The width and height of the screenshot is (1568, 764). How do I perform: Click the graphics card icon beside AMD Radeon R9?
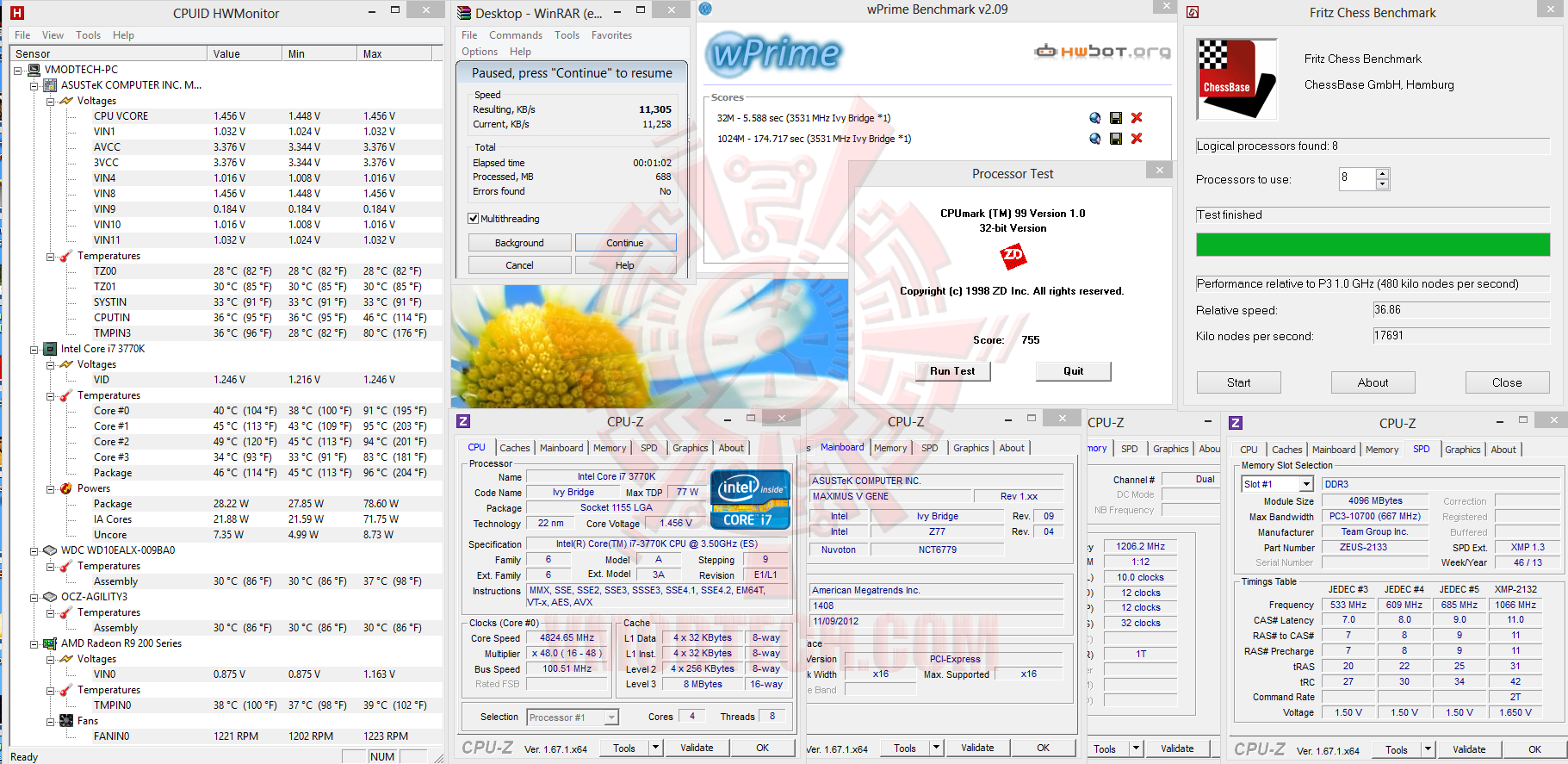[51, 643]
